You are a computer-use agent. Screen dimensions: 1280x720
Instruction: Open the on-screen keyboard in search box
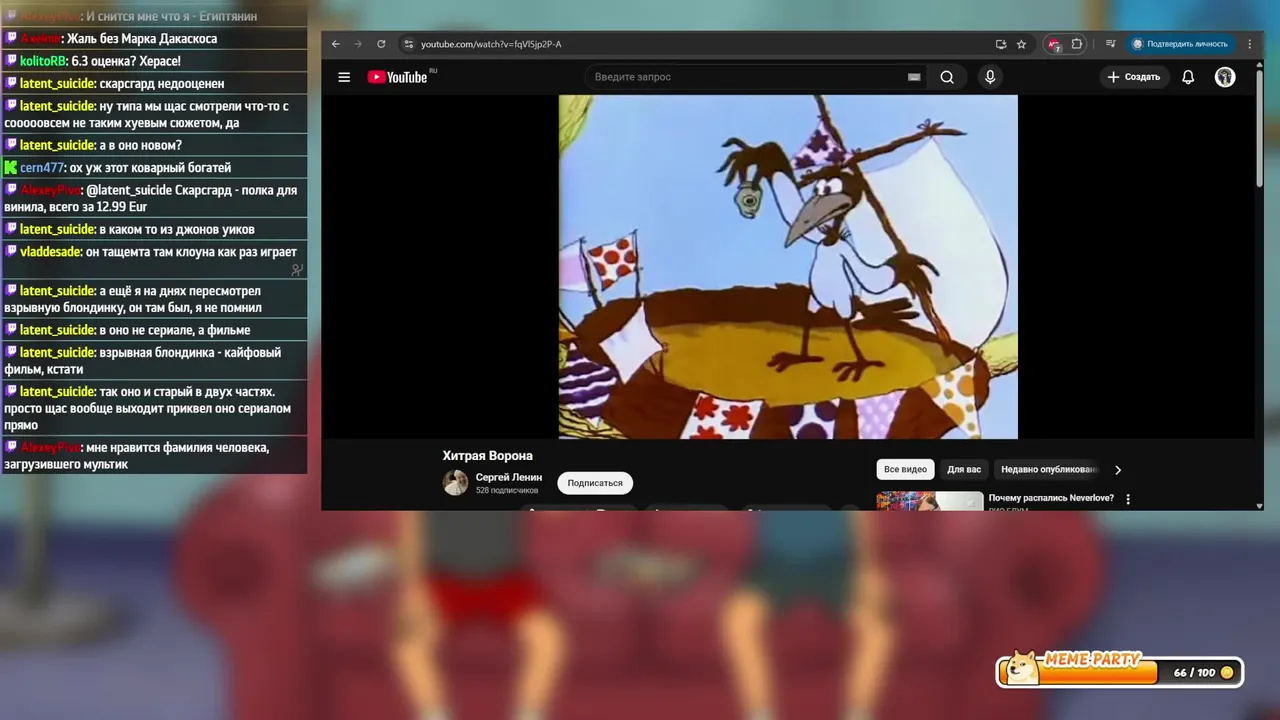coord(914,77)
